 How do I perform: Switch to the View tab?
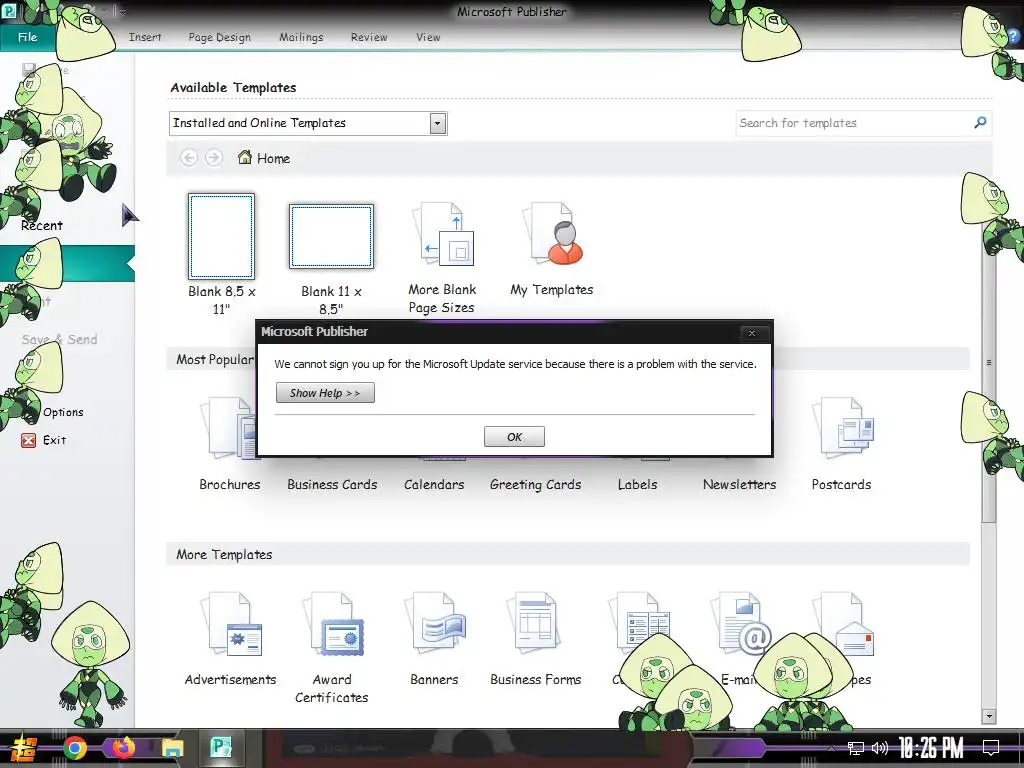point(428,37)
